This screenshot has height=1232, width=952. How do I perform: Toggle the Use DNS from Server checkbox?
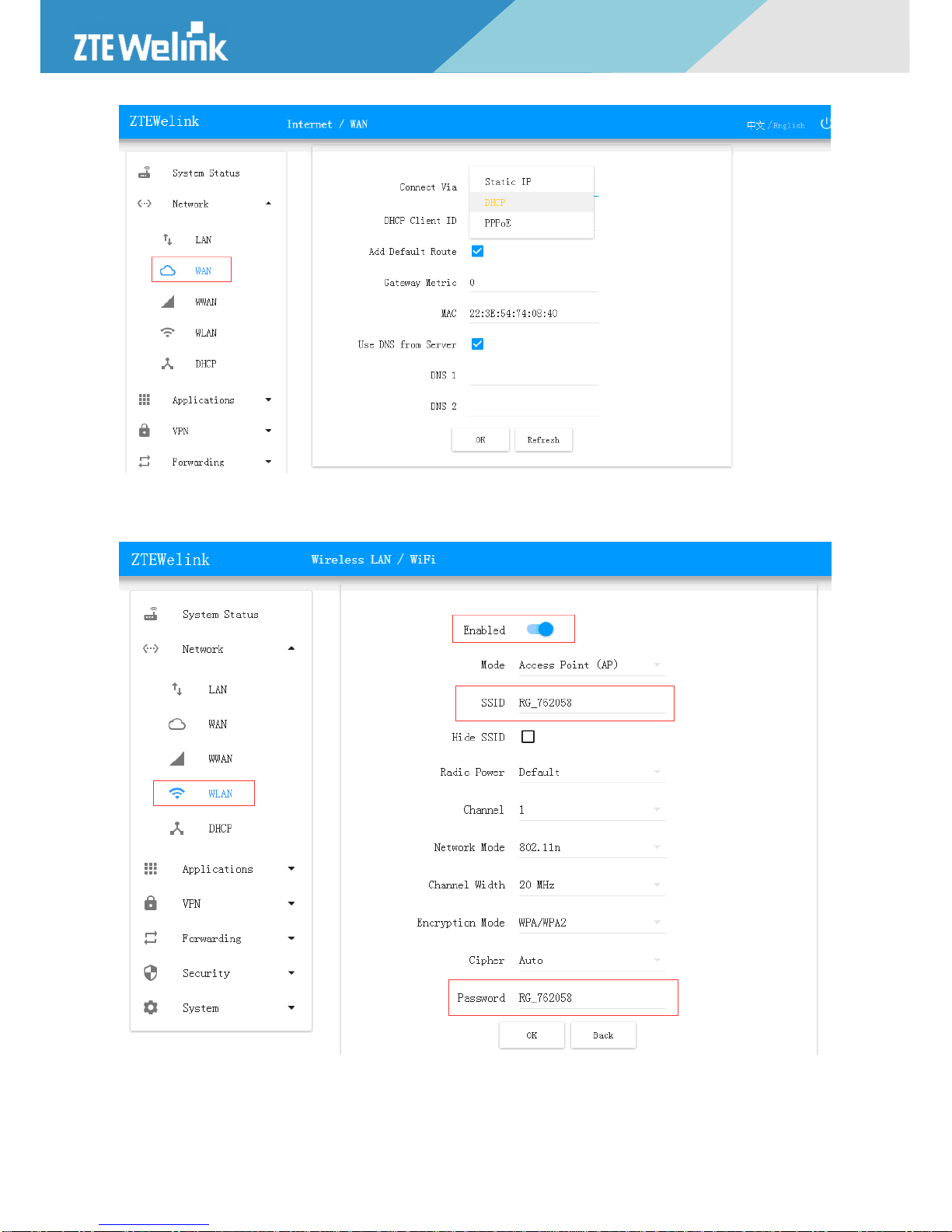pyautogui.click(x=478, y=344)
